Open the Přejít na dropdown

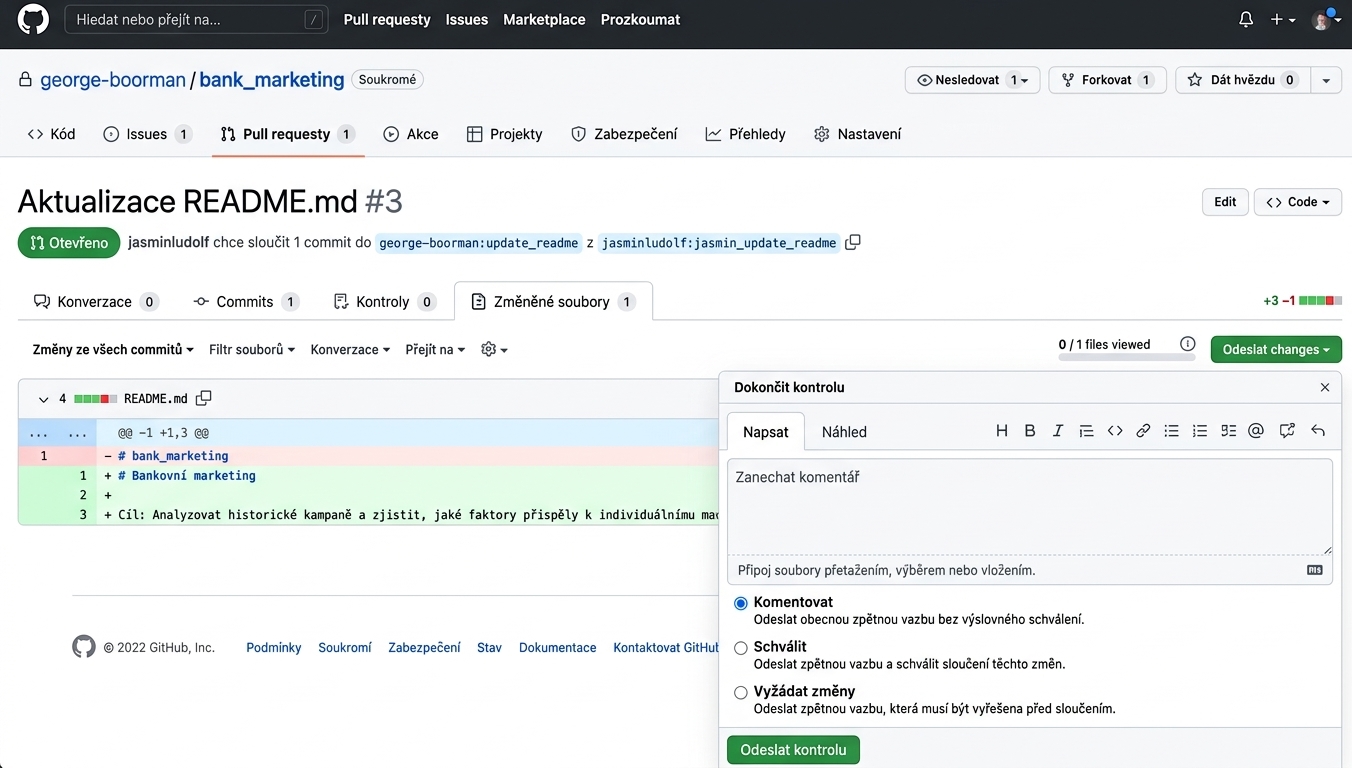point(435,349)
